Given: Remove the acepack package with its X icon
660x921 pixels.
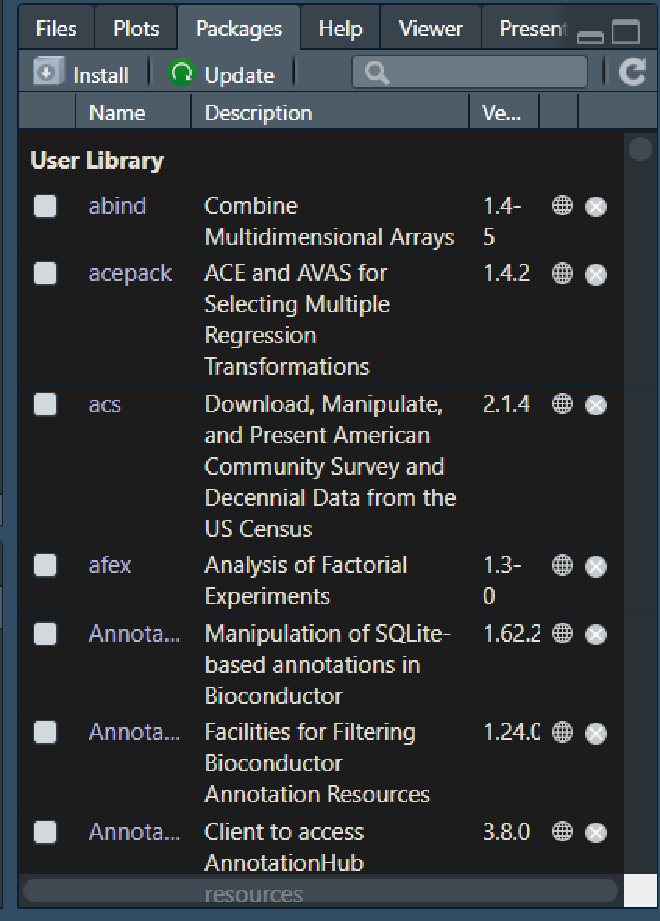Looking at the screenshot, I should 595,274.
